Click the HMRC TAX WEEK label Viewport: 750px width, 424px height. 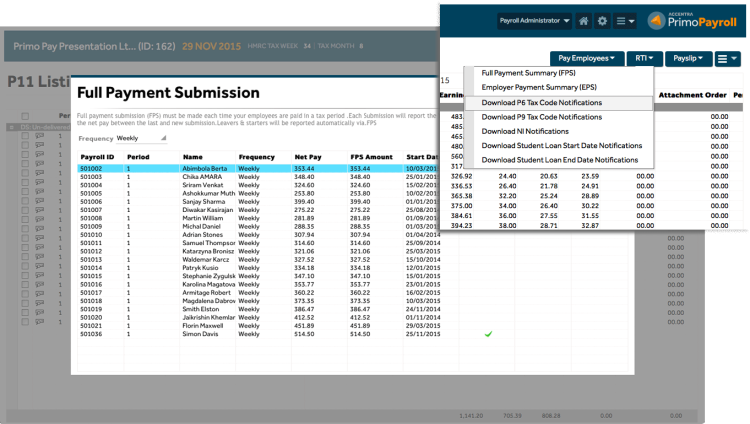(x=273, y=46)
